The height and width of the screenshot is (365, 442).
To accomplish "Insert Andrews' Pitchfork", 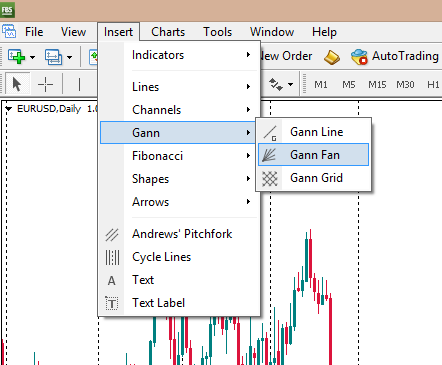I will (179, 234).
